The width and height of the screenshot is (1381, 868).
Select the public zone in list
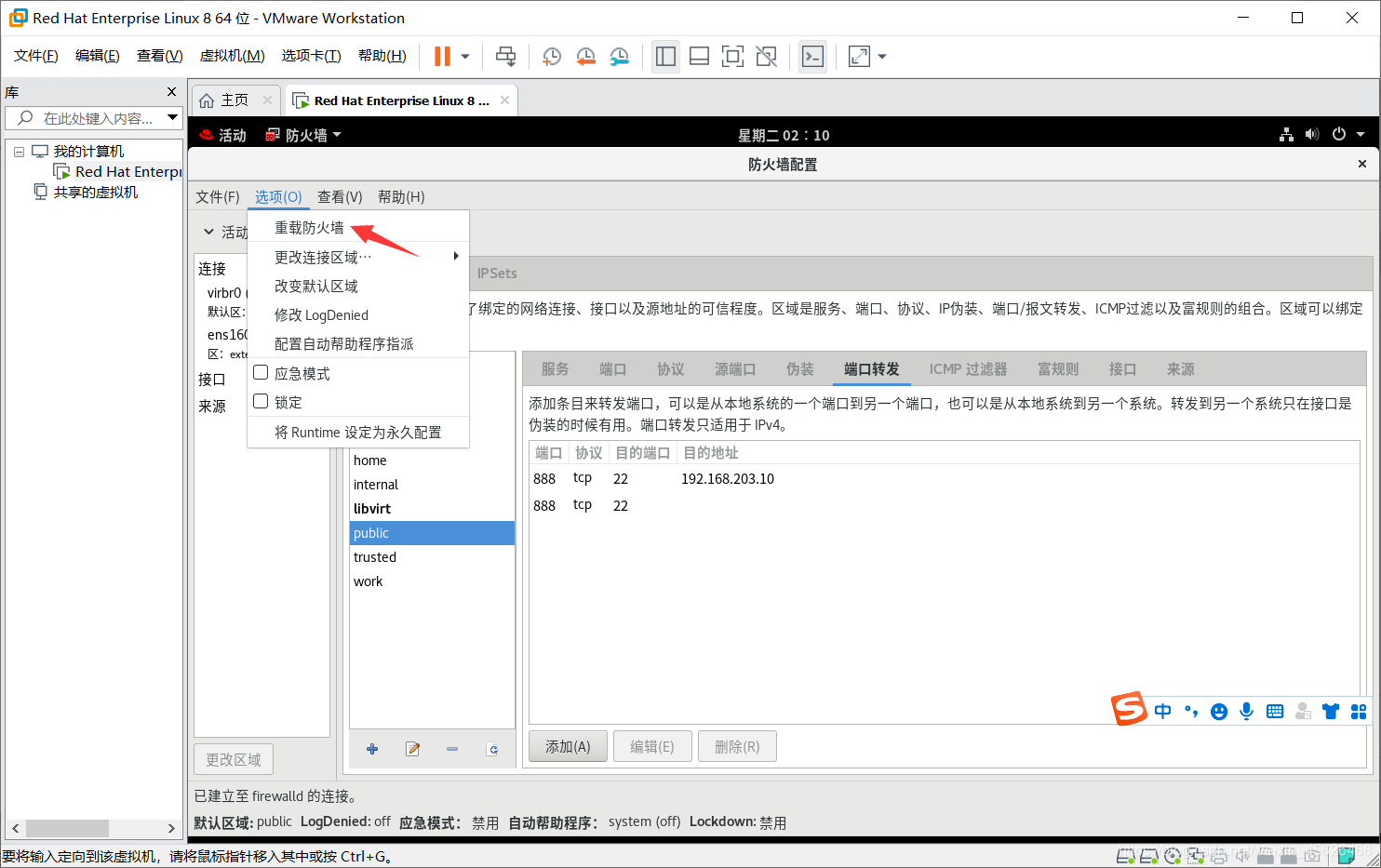point(432,533)
